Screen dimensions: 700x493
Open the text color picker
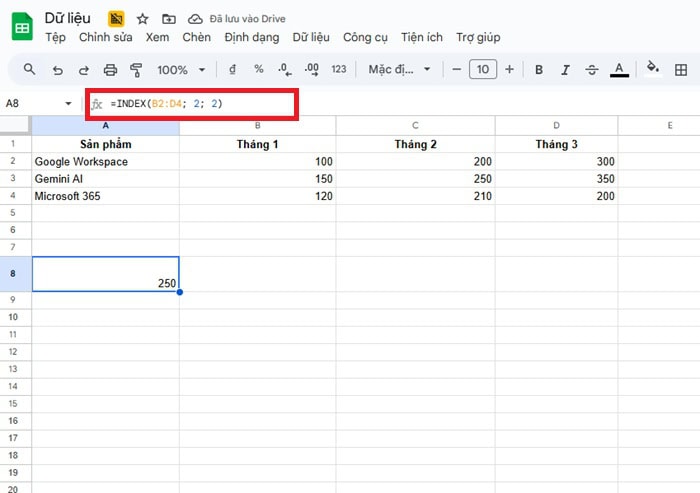(x=619, y=70)
